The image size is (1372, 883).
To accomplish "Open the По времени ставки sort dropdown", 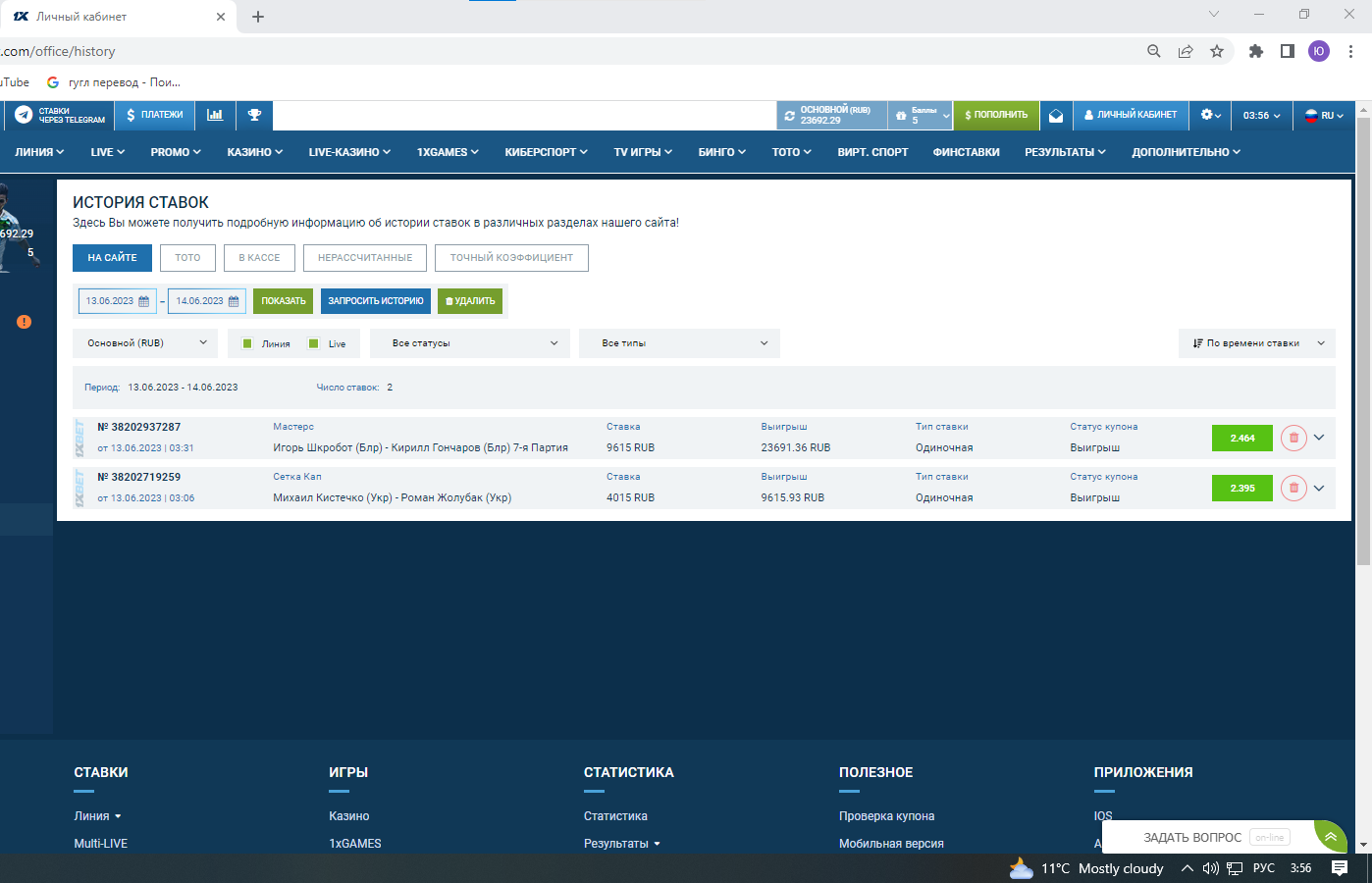I will (1257, 343).
